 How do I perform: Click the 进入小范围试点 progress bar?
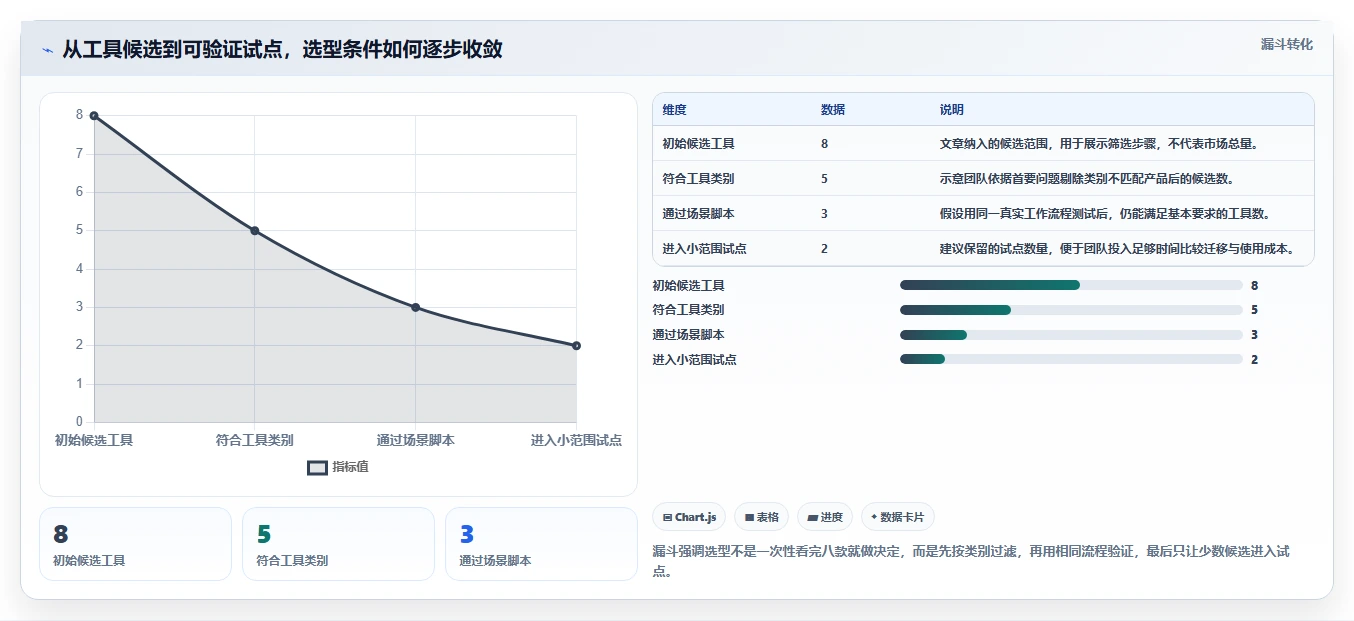point(1071,359)
